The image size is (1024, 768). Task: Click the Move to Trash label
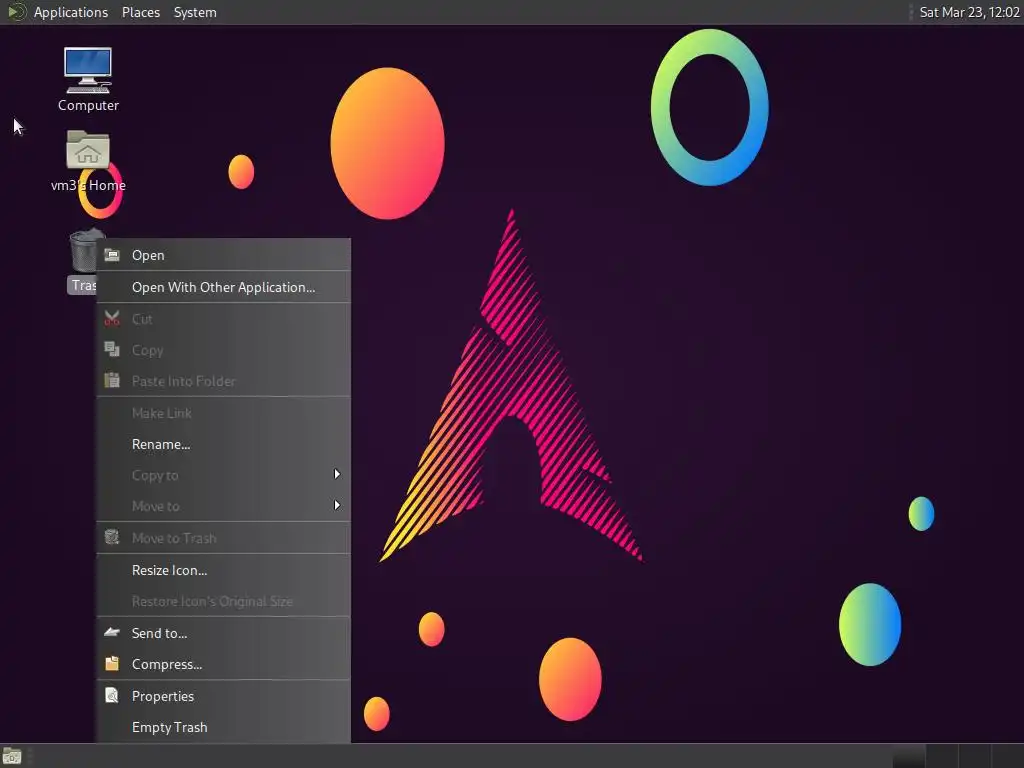(174, 538)
